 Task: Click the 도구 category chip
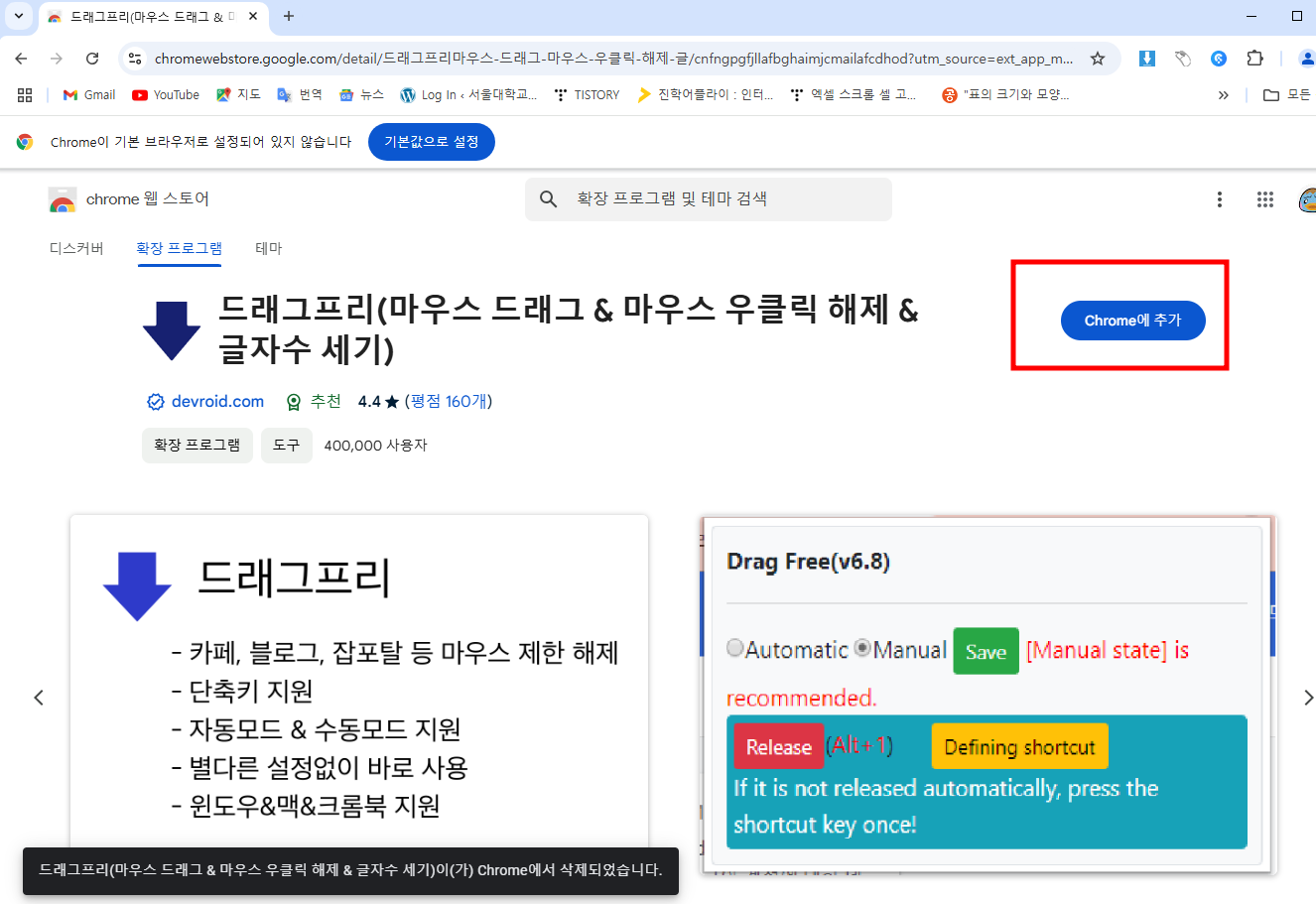(x=287, y=446)
